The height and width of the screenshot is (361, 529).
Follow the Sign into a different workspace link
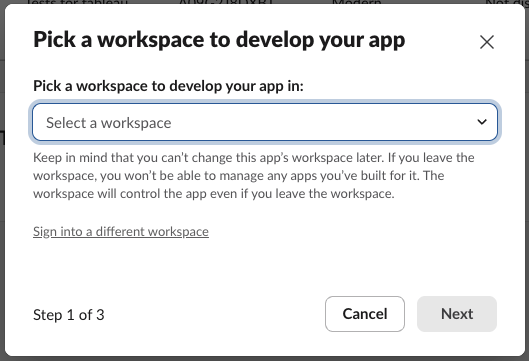click(121, 232)
